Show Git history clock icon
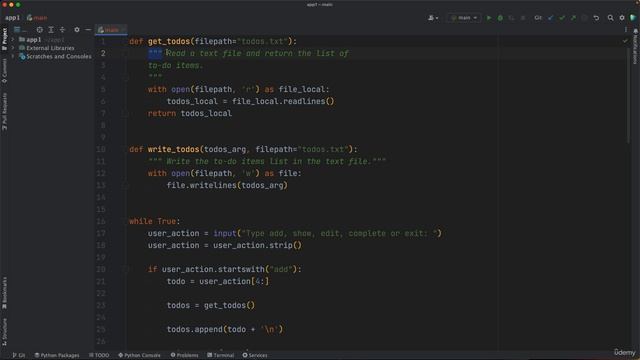Screen dimensions: 640x360 click(x=584, y=18)
